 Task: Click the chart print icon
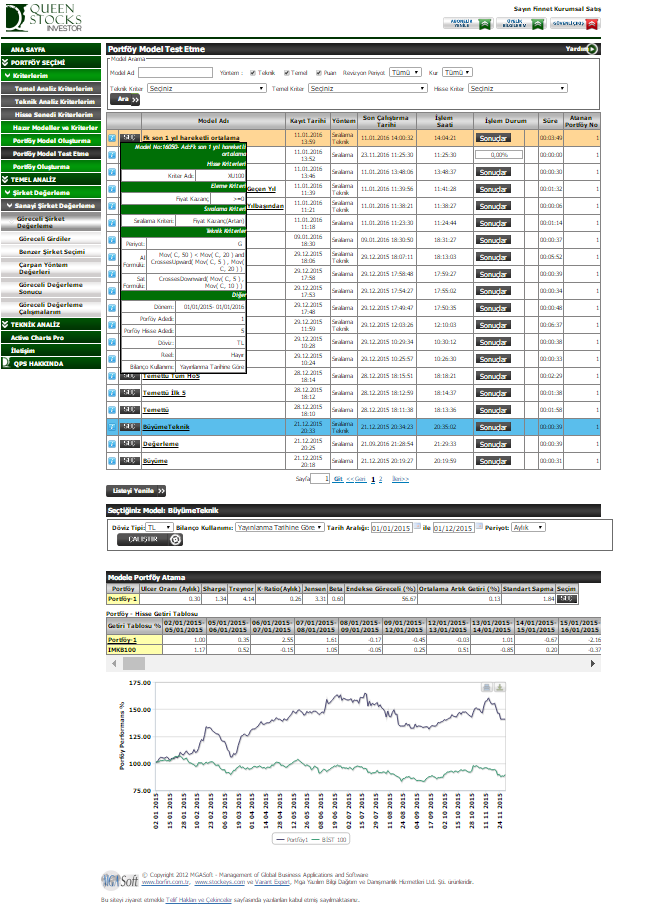point(486,688)
